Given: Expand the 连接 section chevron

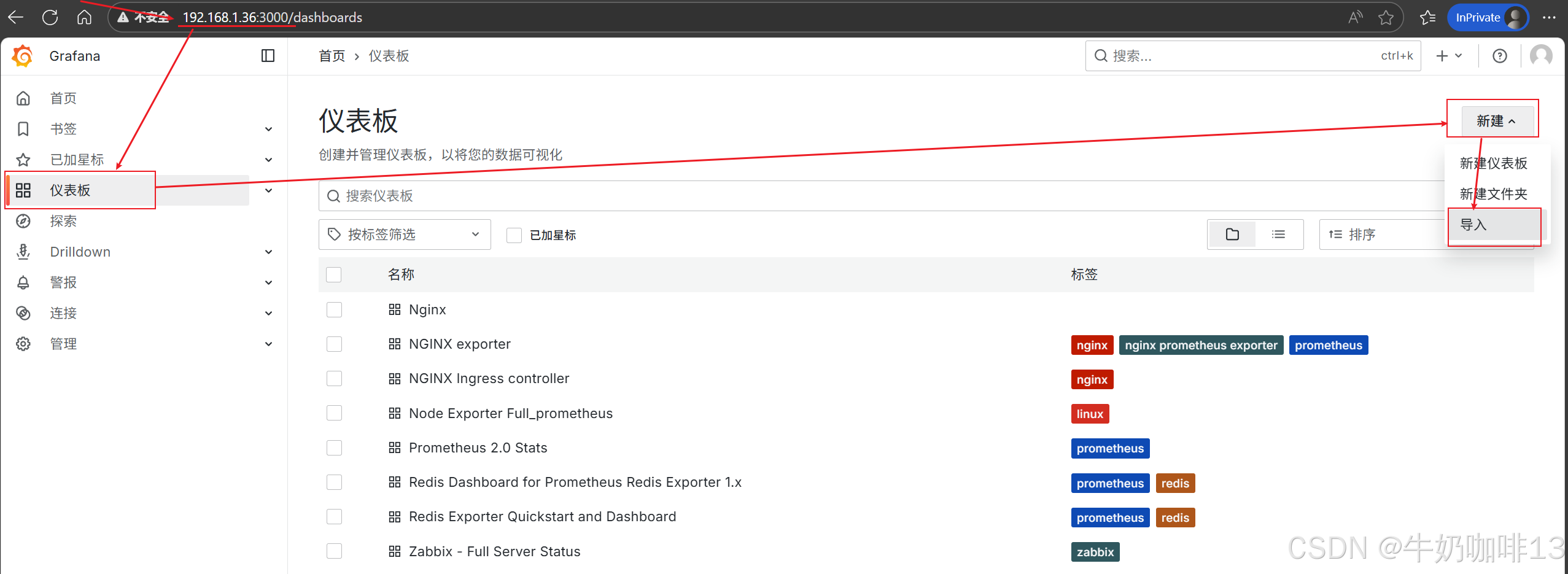Looking at the screenshot, I should [x=268, y=313].
